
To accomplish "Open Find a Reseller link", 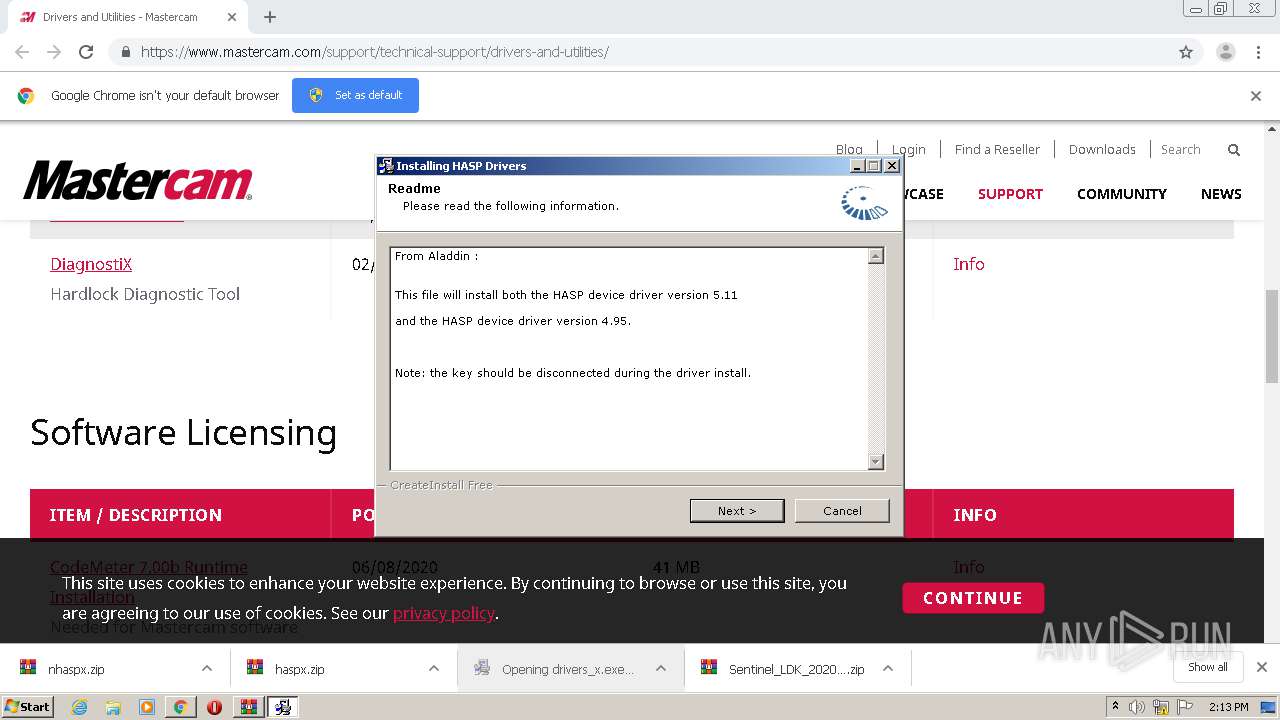I will tap(997, 149).
